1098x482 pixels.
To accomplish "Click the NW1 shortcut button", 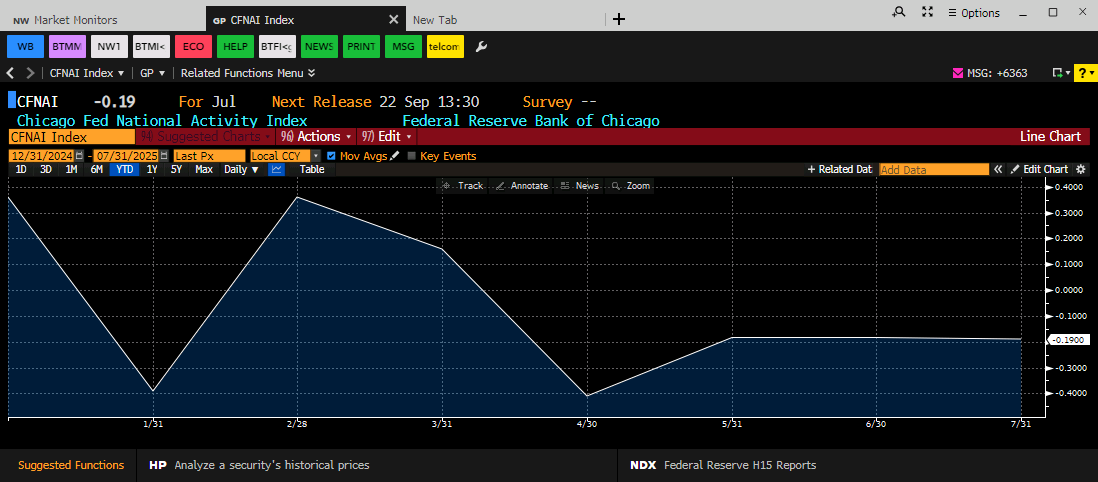I will click(x=109, y=46).
